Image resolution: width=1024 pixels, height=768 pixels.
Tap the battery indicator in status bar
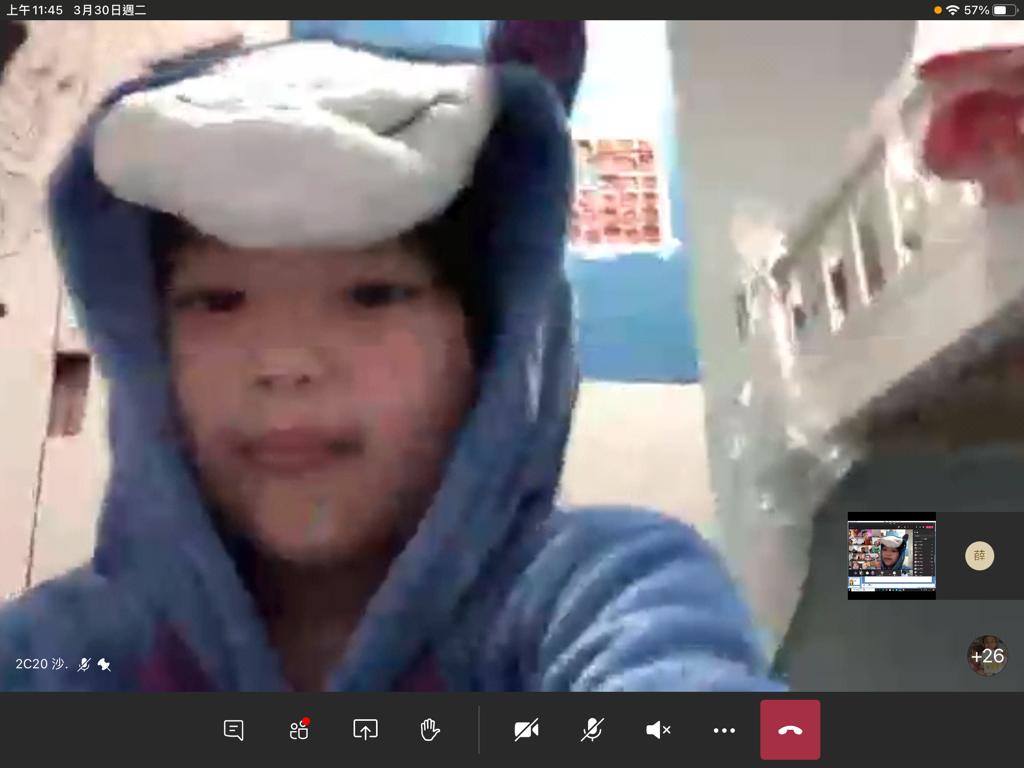coord(1004,10)
